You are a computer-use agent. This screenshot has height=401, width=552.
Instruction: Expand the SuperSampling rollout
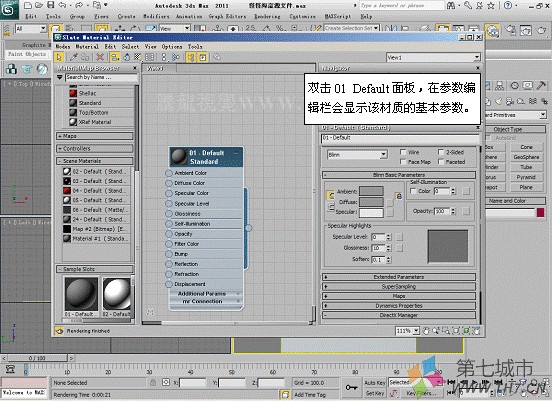click(x=399, y=286)
